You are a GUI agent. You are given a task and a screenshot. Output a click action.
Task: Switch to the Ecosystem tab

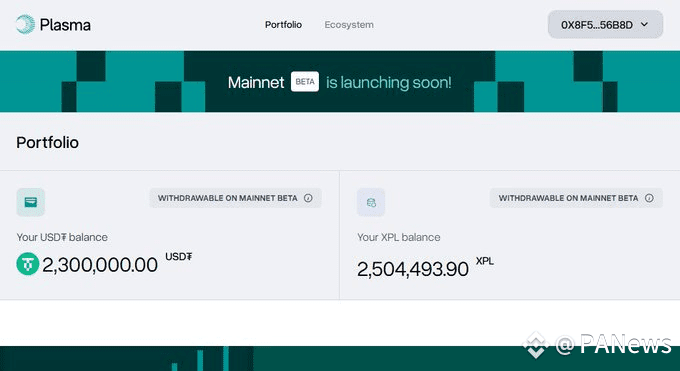(349, 25)
